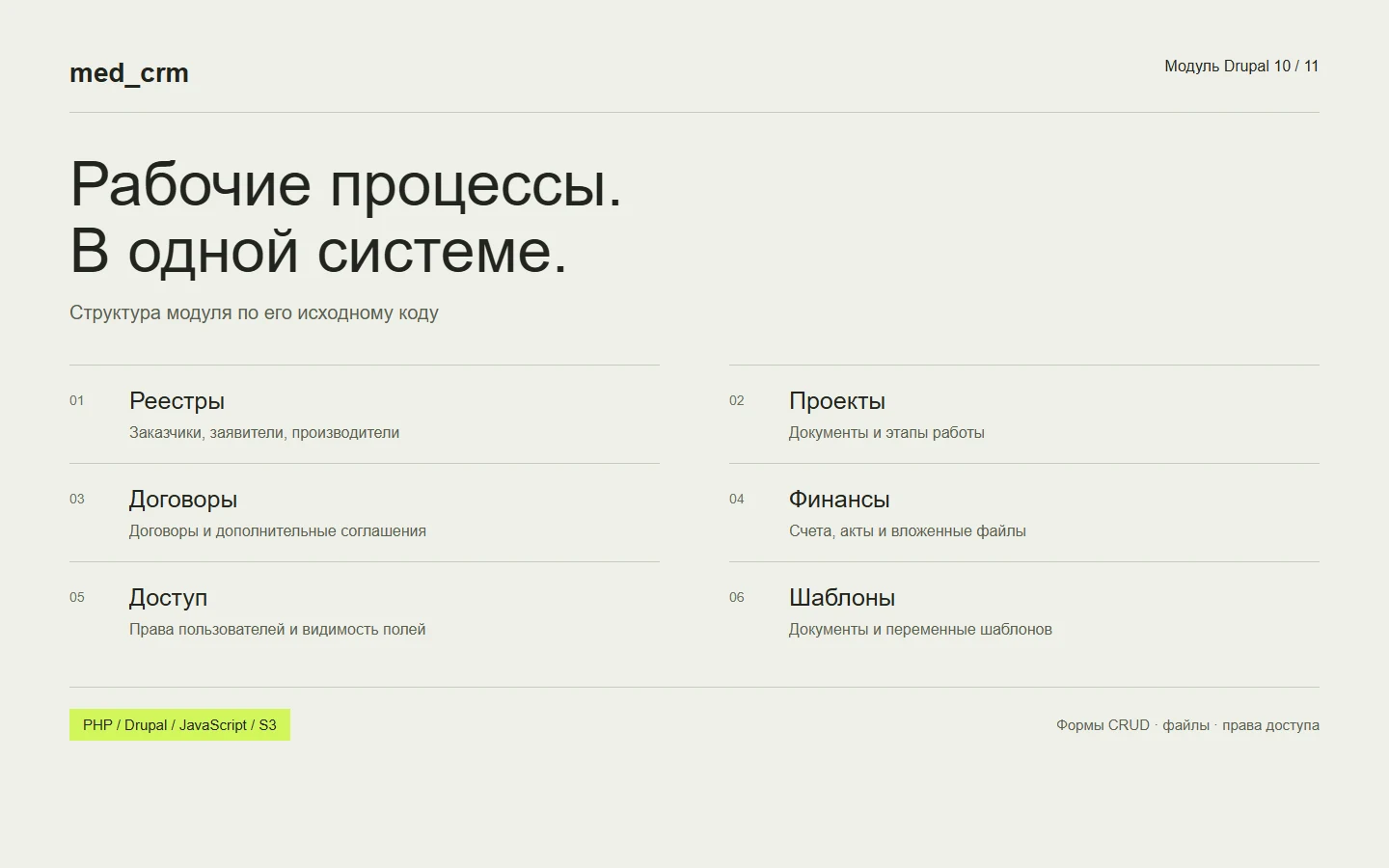Select the "Договоры" section title
The image size is (1389, 868).
pyautogui.click(x=183, y=500)
